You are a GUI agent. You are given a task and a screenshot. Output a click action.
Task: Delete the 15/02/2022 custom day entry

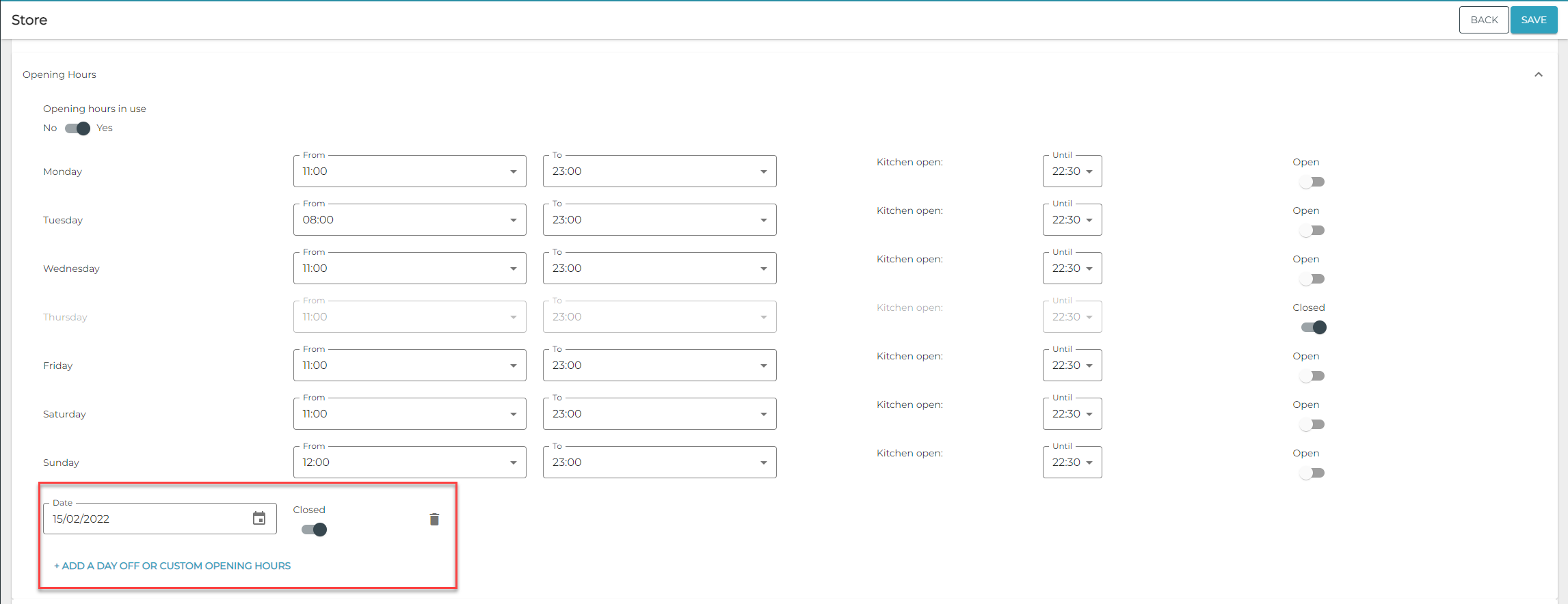coord(434,519)
